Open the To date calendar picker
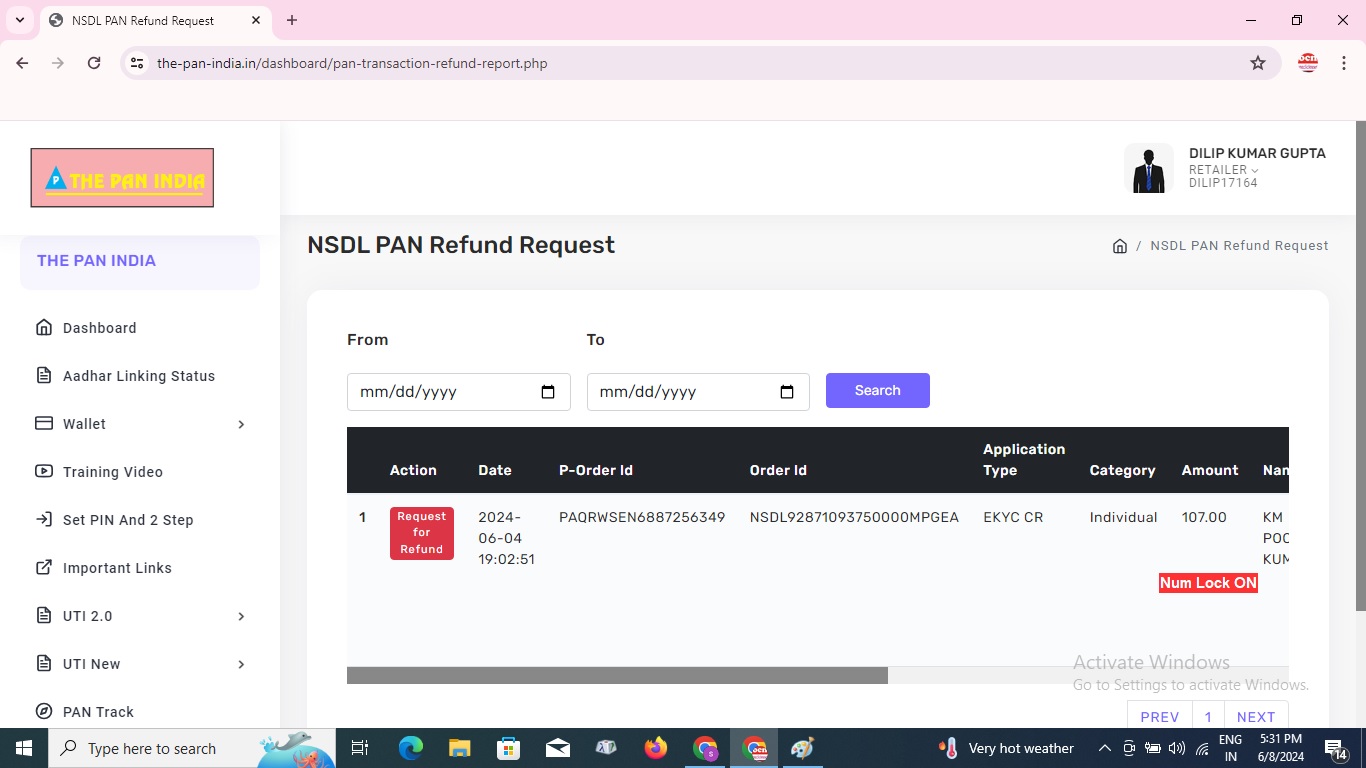 (787, 392)
